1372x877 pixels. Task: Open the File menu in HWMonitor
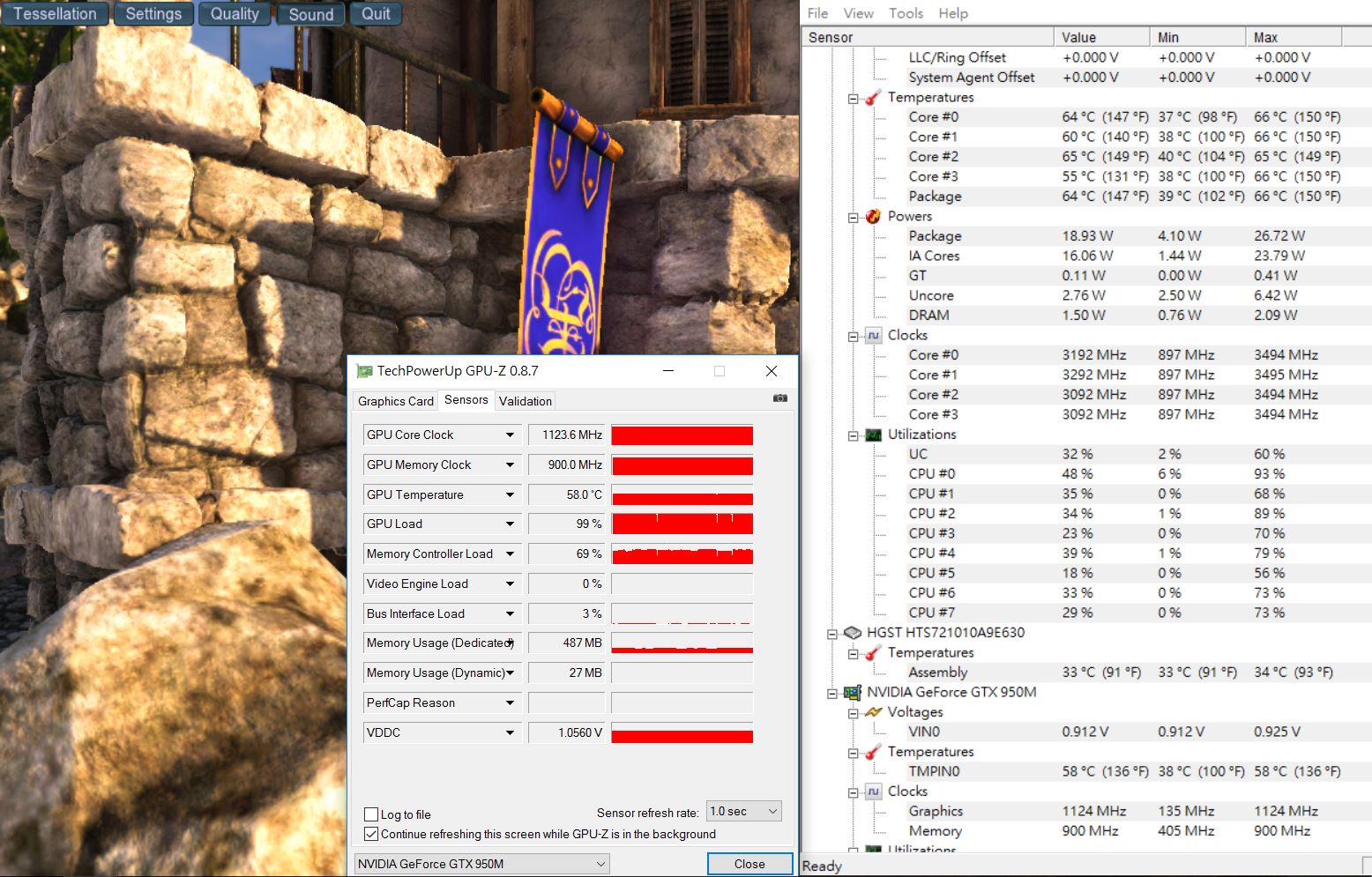coord(817,13)
